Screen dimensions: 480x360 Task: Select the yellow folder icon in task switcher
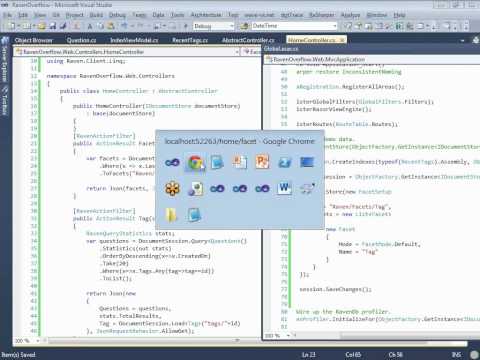[171, 215]
